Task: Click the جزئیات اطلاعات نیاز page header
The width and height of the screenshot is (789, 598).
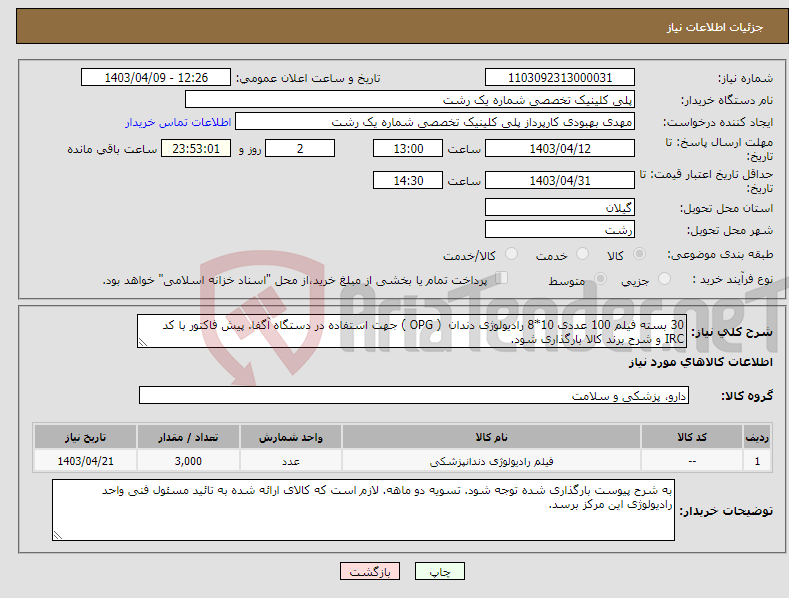Action: pos(715,27)
